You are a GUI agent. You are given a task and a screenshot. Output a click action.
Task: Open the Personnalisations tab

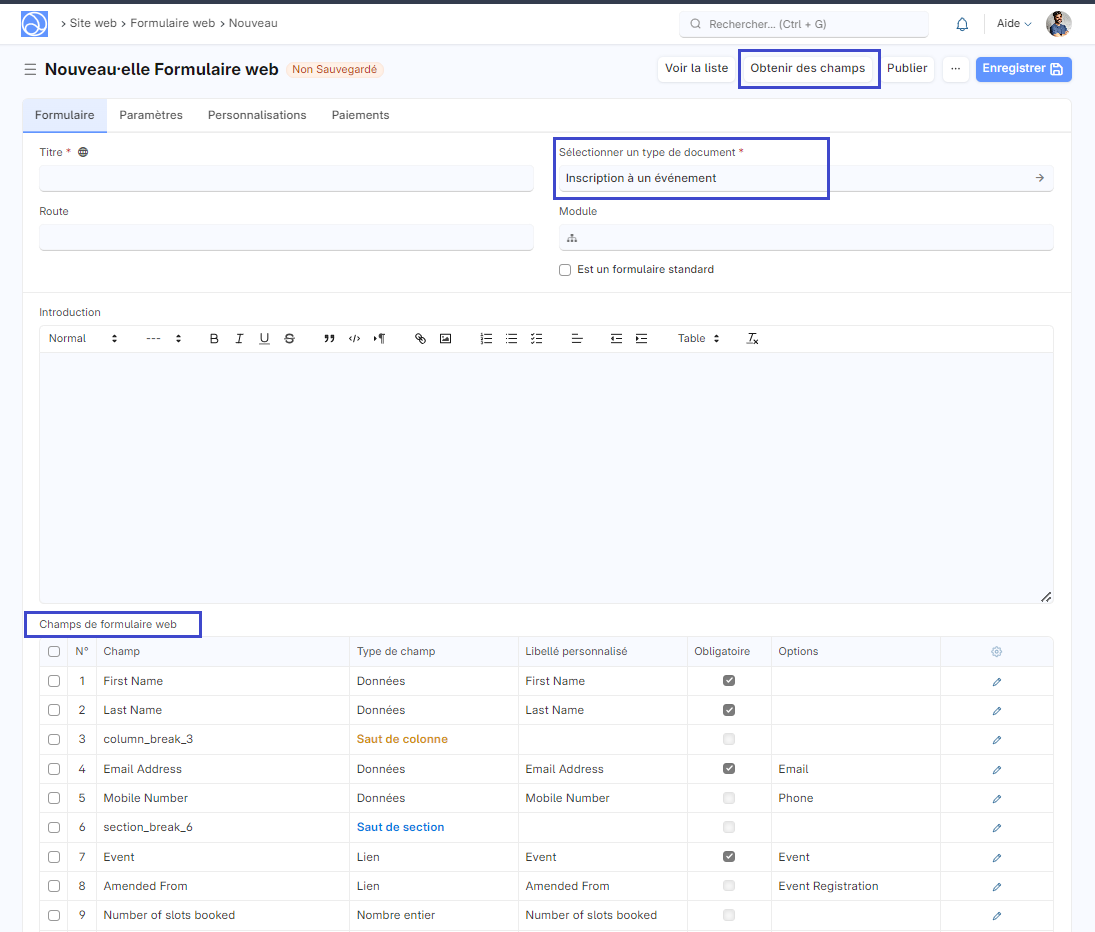pos(257,115)
